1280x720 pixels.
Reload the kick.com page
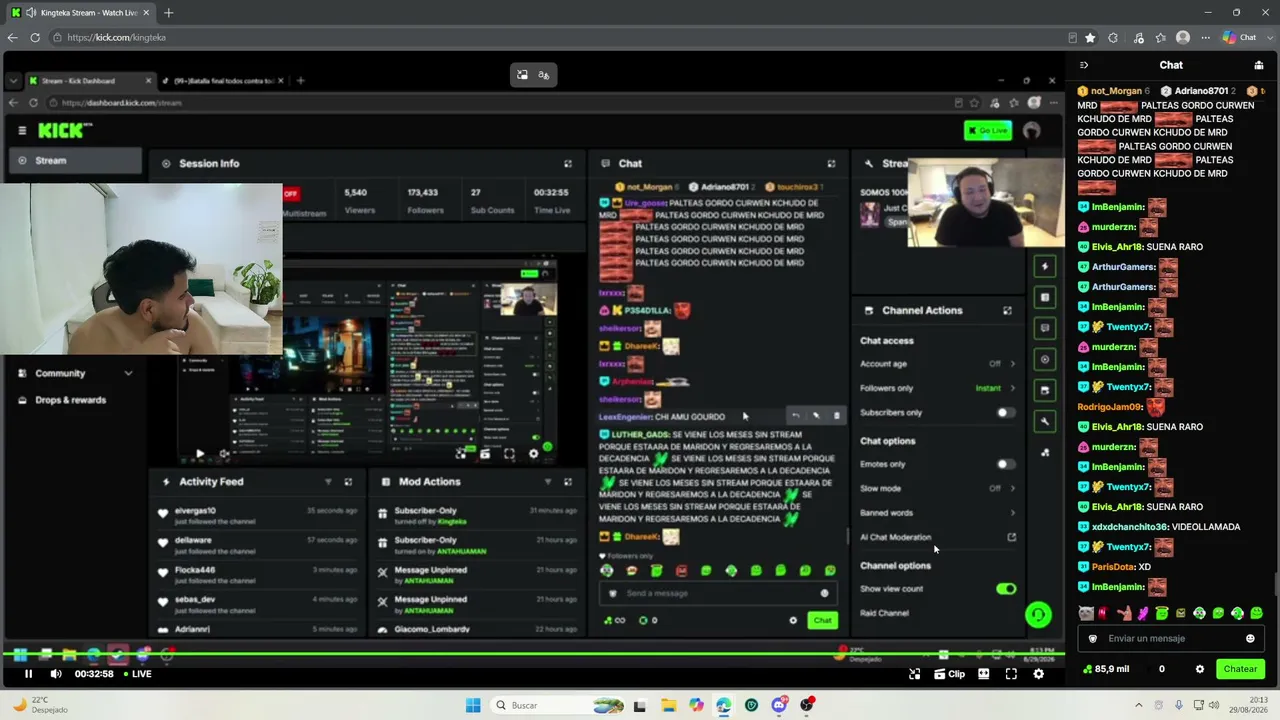coord(35,37)
